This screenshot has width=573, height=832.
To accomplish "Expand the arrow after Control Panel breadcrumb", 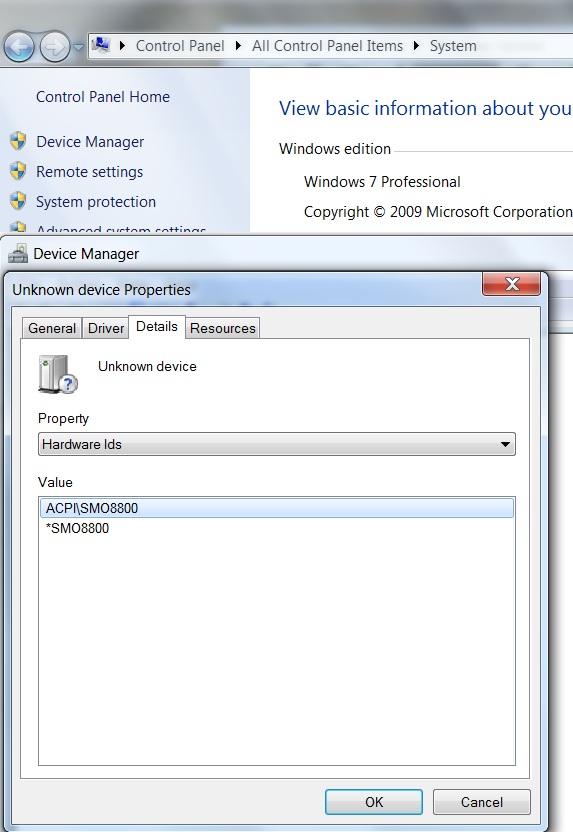I will coord(238,46).
